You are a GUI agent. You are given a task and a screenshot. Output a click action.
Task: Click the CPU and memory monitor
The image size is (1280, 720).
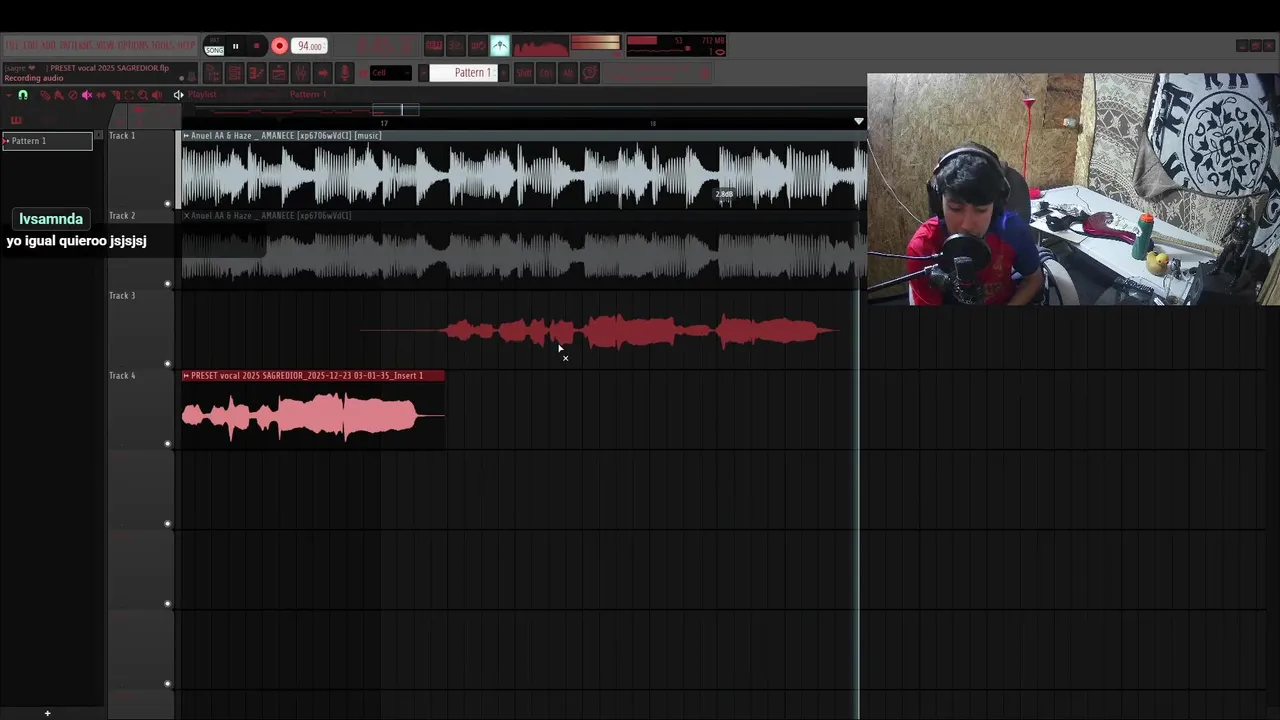coord(676,46)
